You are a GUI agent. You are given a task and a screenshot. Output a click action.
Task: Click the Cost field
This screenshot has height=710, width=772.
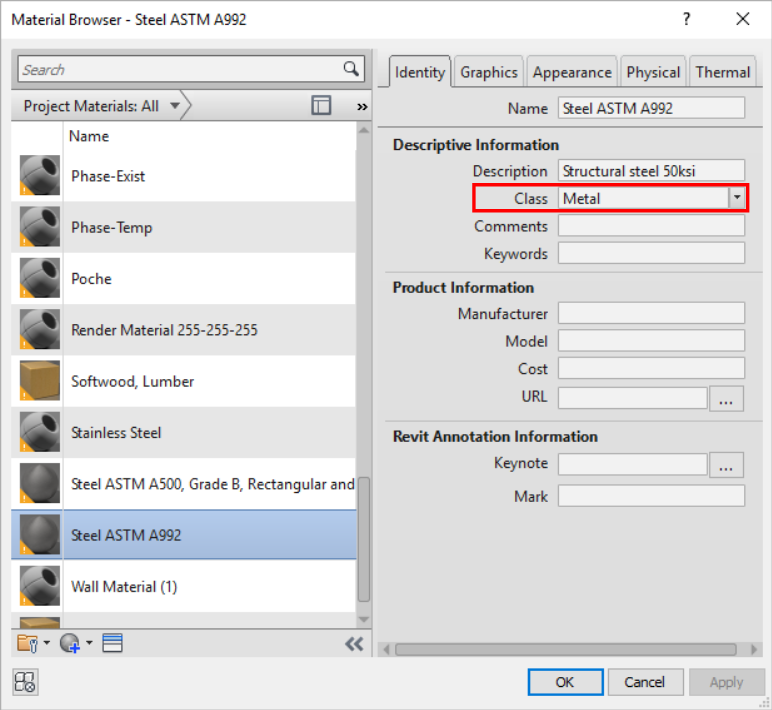tap(651, 368)
